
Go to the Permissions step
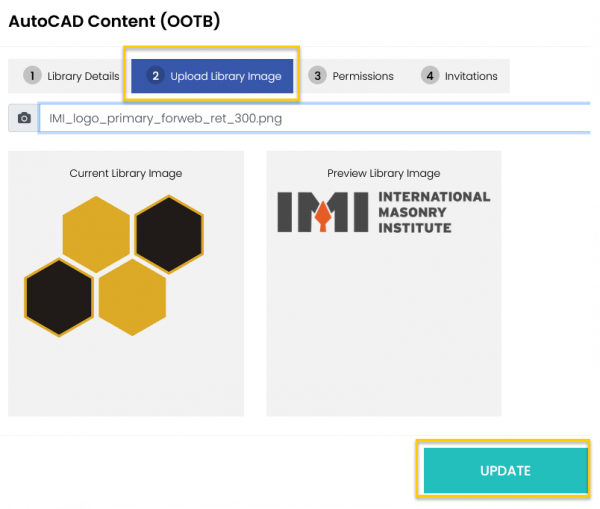351,76
